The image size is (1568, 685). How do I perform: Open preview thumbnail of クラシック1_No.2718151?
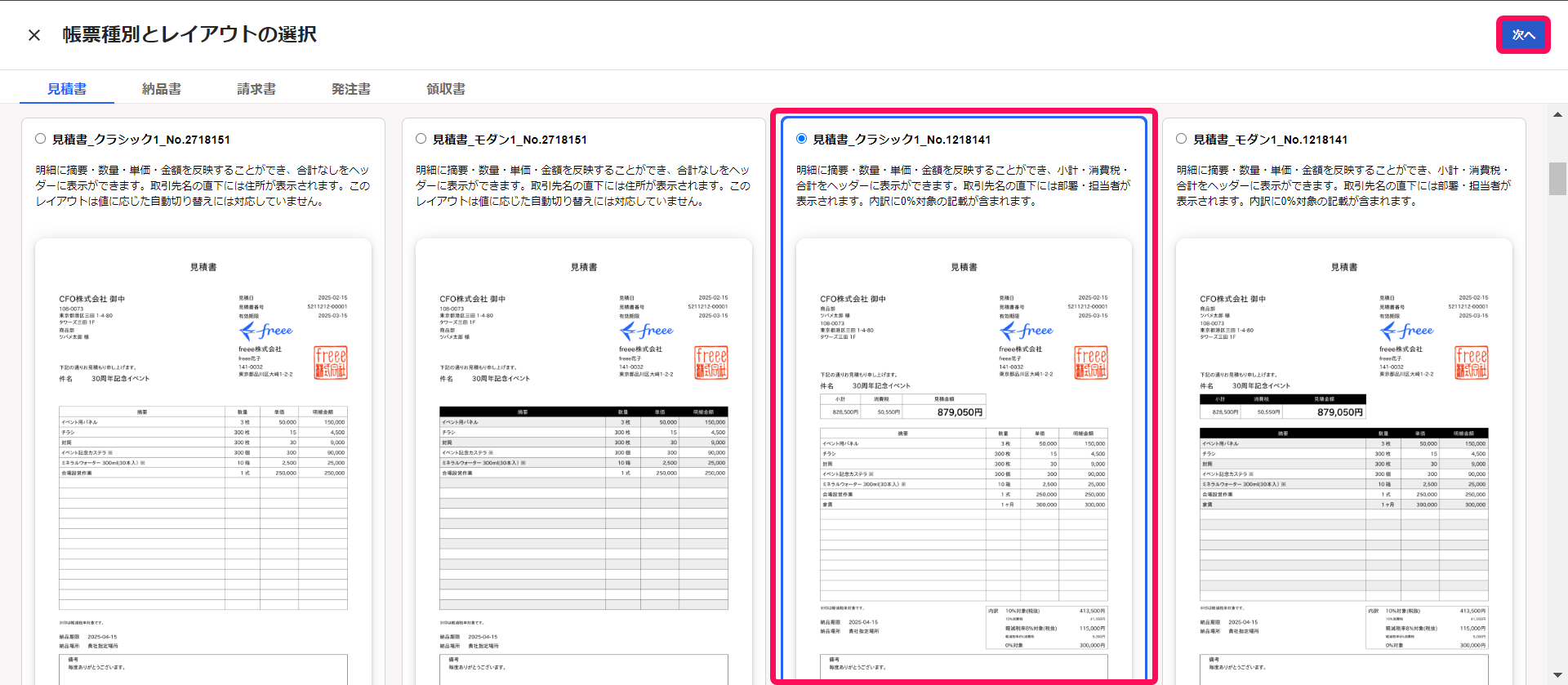pos(203,461)
